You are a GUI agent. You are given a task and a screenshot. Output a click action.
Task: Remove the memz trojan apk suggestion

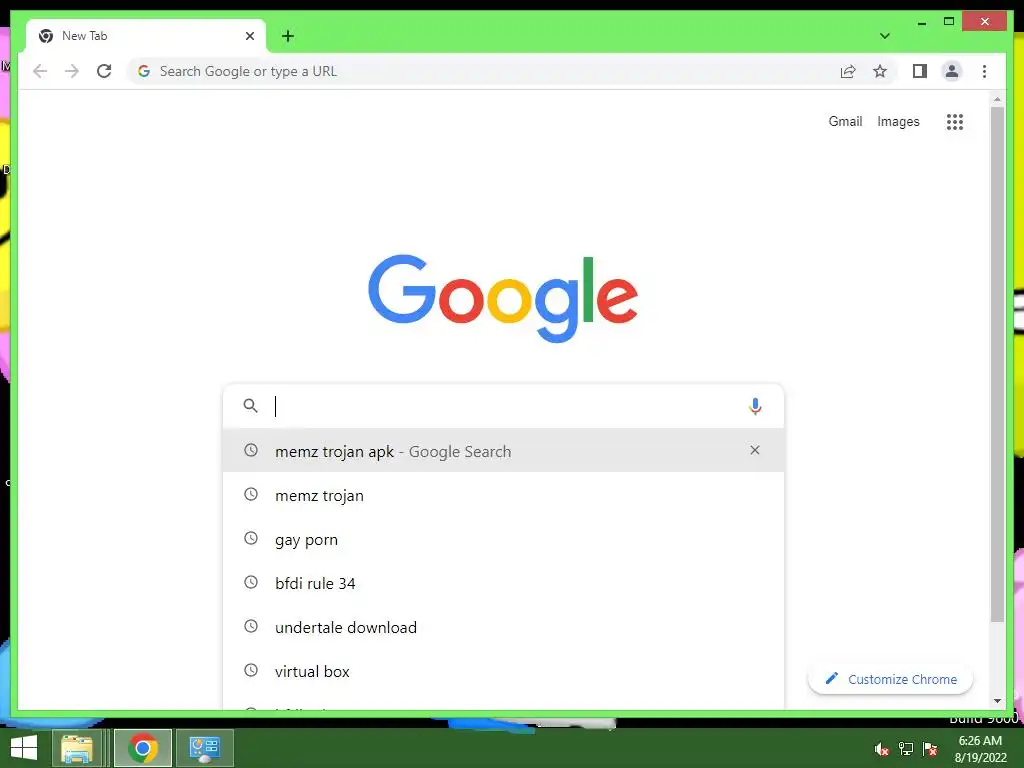pyautogui.click(x=755, y=450)
